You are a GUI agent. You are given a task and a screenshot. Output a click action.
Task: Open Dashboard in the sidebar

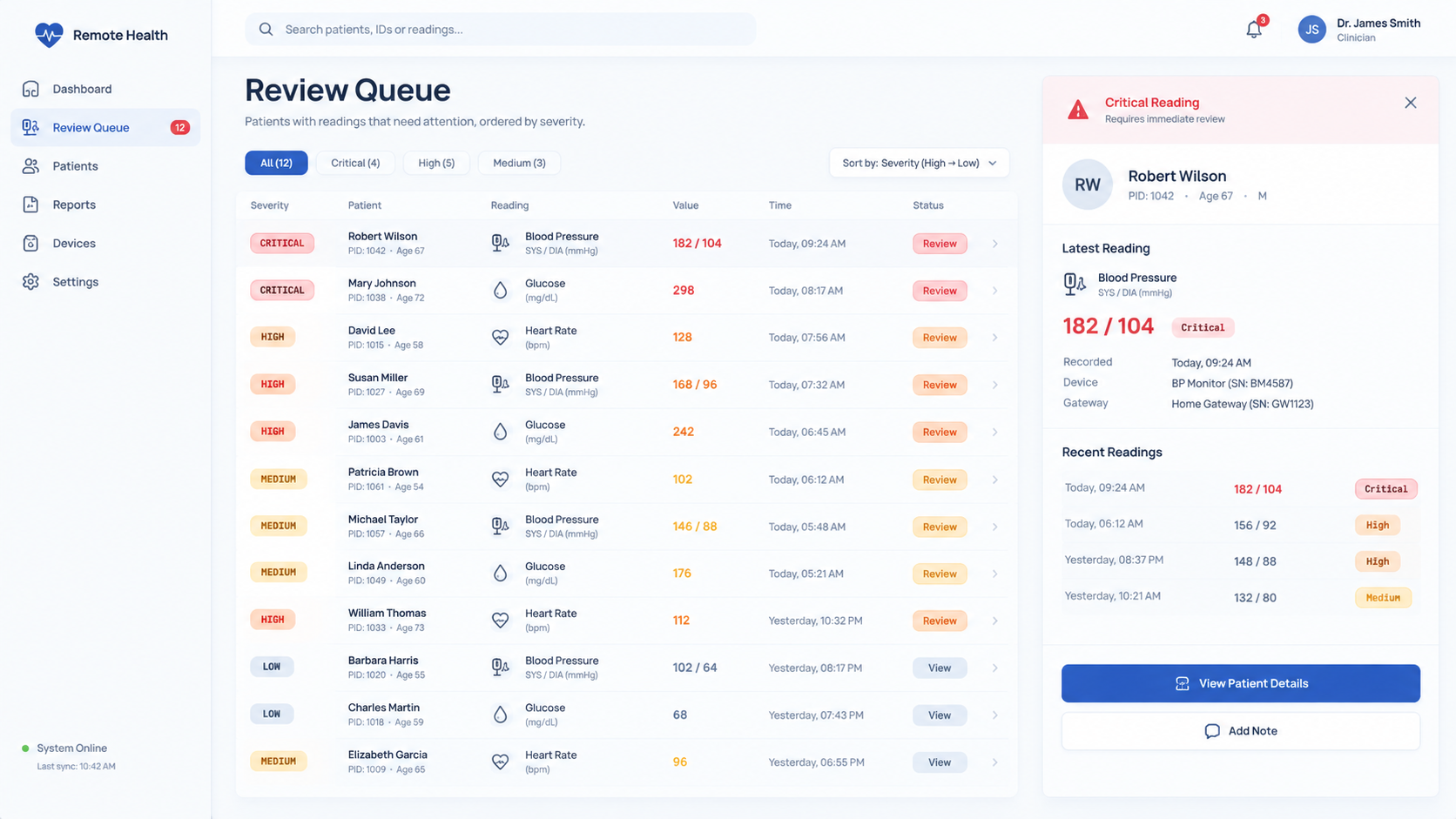click(x=105, y=89)
